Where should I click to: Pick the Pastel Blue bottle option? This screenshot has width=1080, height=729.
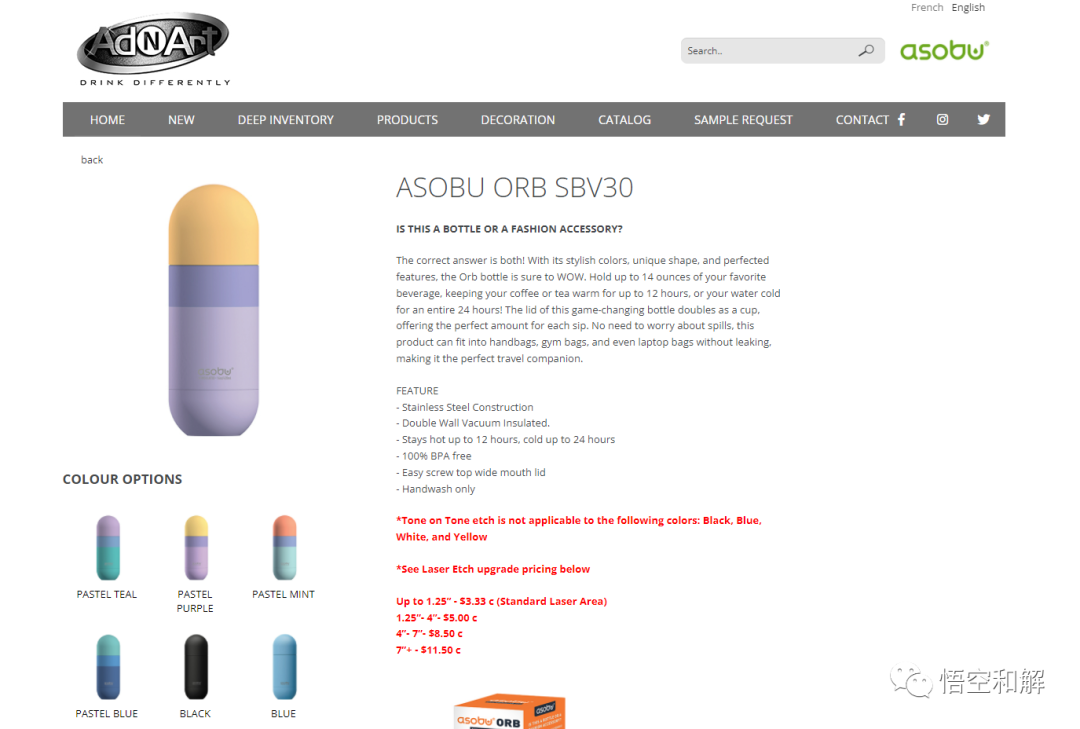(x=107, y=667)
